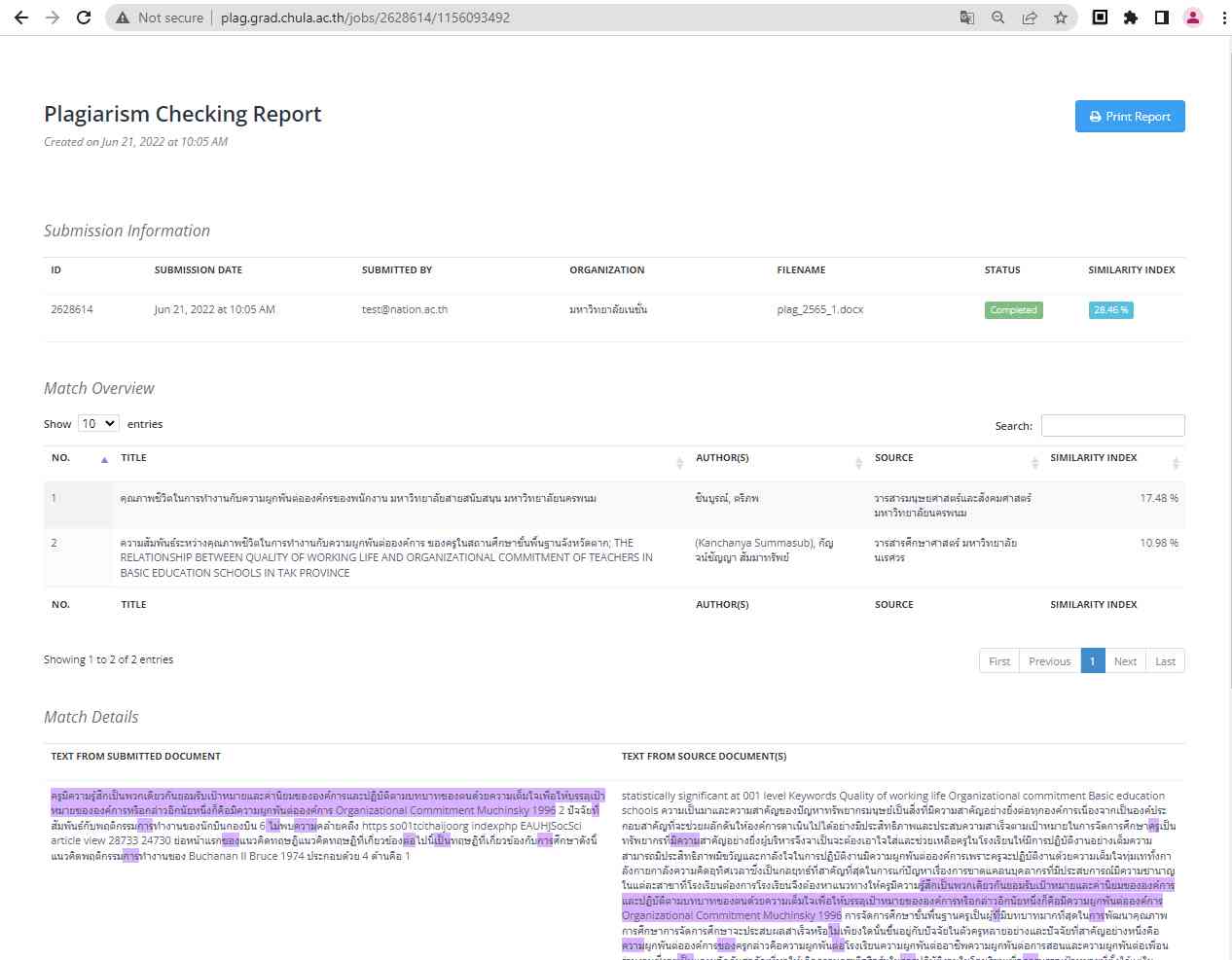Click the translate page icon
1232x960 pixels.
[x=966, y=18]
